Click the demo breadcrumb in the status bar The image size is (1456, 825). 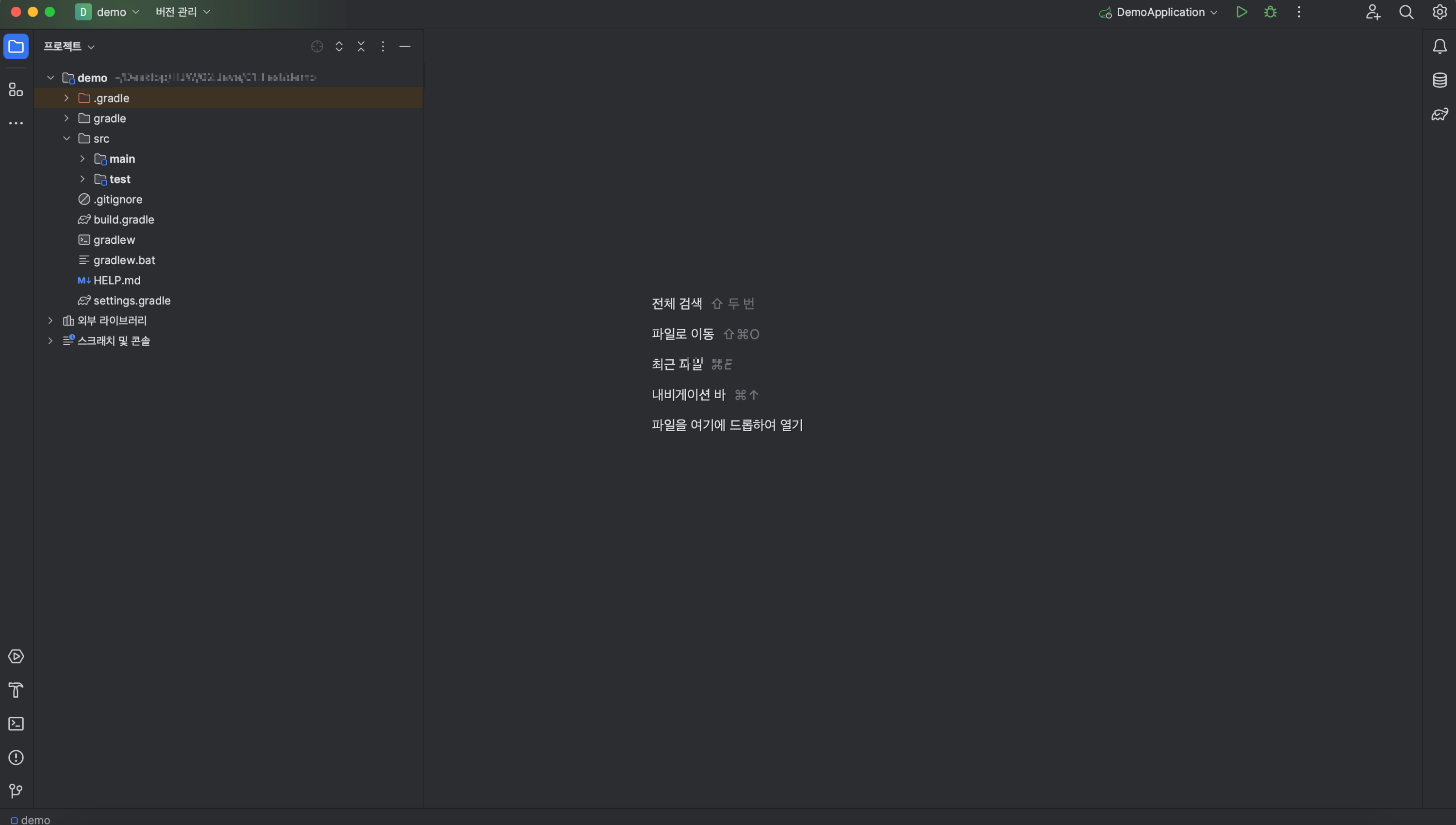tap(35, 819)
